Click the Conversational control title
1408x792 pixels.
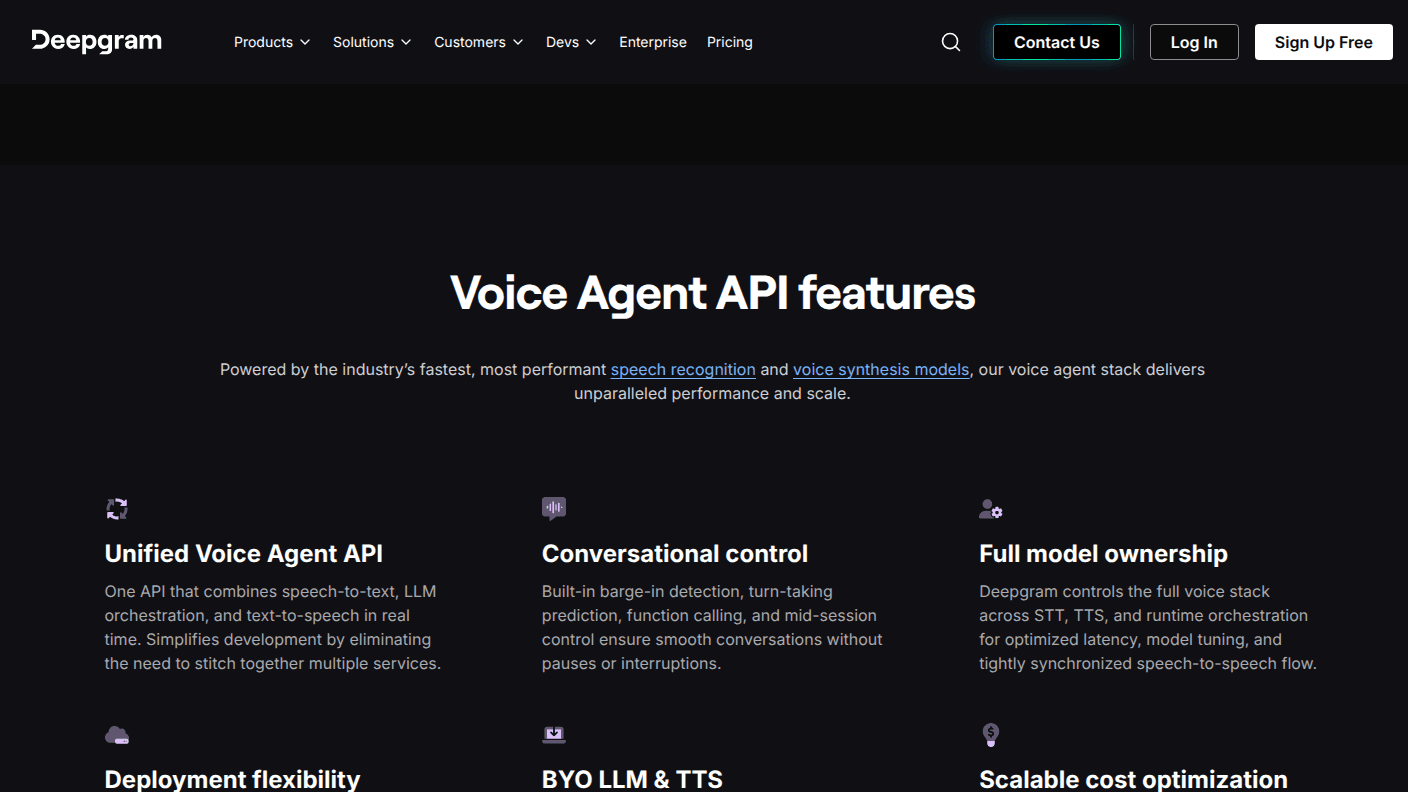(675, 553)
